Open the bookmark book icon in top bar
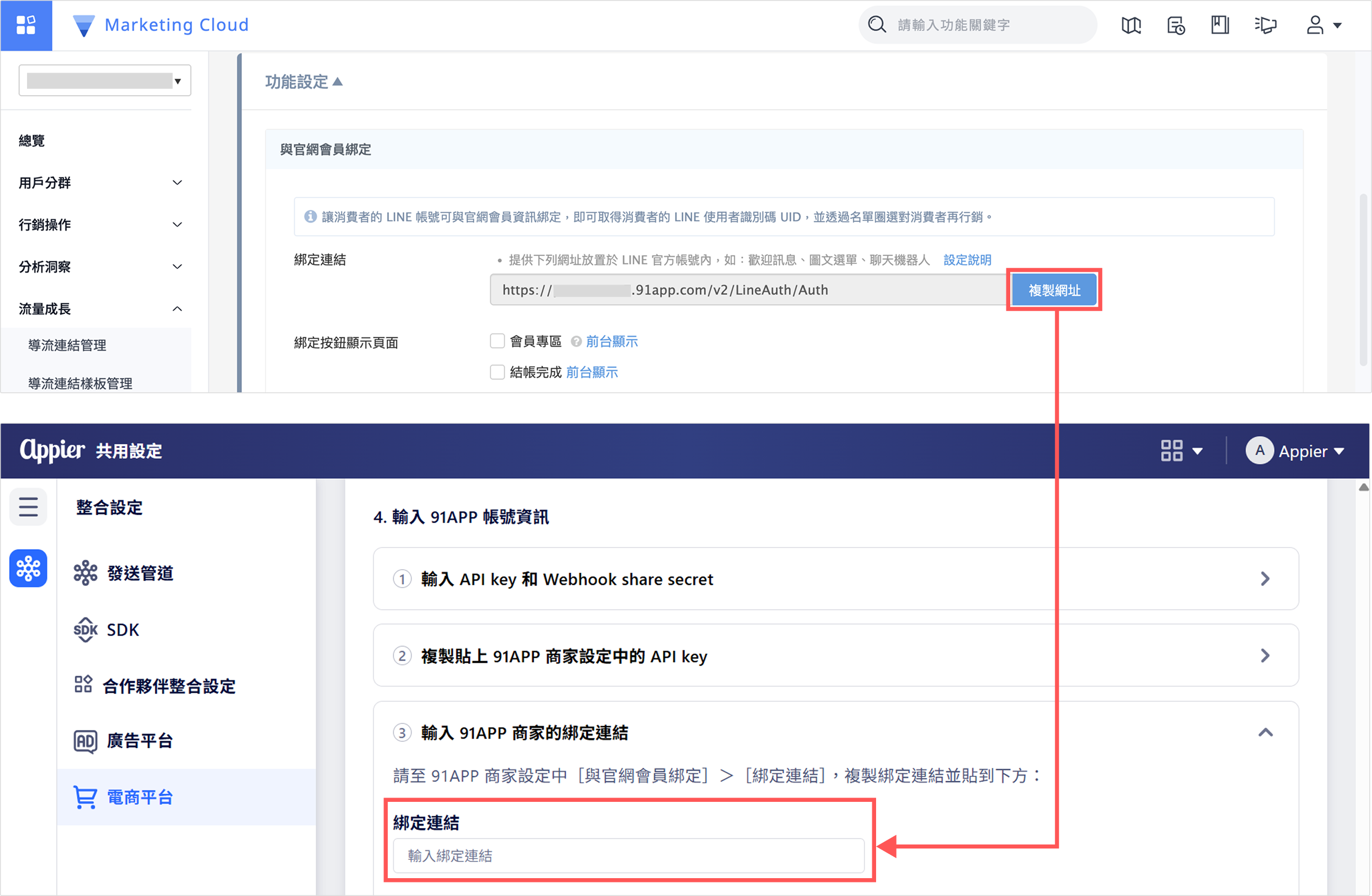Viewport: 1372px width, 896px height. pyautogui.click(x=1220, y=25)
